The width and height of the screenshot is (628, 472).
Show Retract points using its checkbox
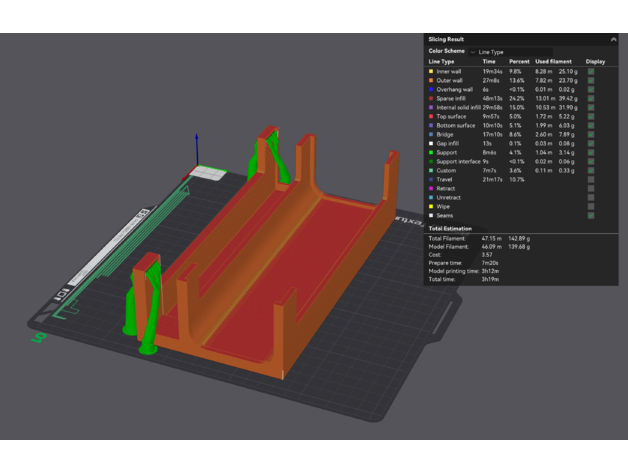591,188
